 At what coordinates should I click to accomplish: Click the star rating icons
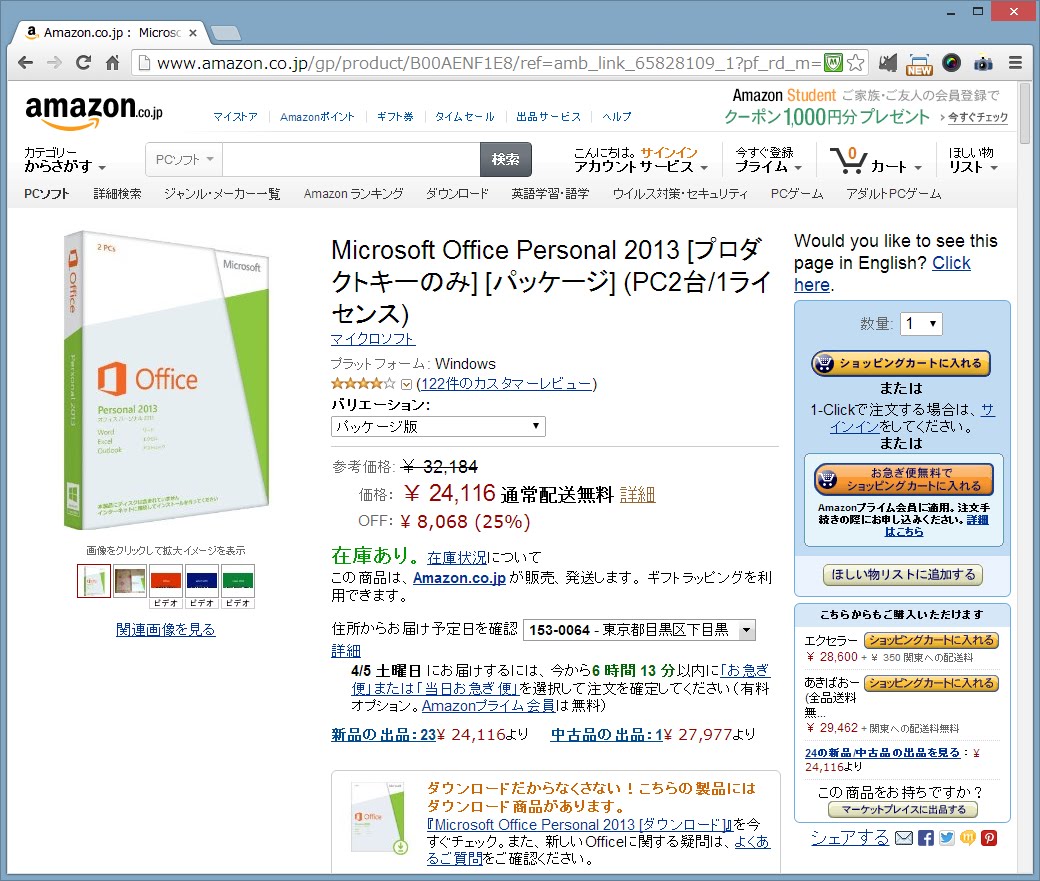point(363,383)
